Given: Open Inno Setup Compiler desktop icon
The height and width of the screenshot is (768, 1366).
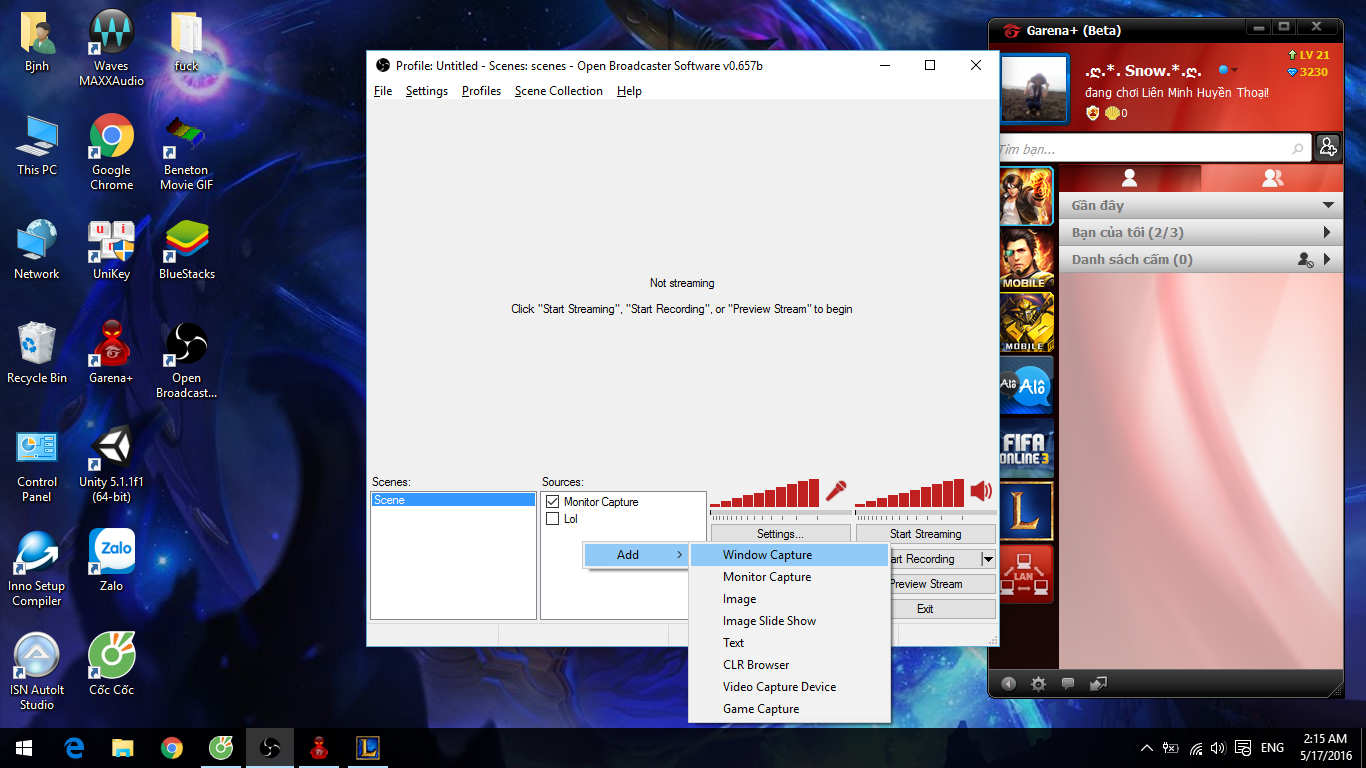Looking at the screenshot, I should pos(37,570).
